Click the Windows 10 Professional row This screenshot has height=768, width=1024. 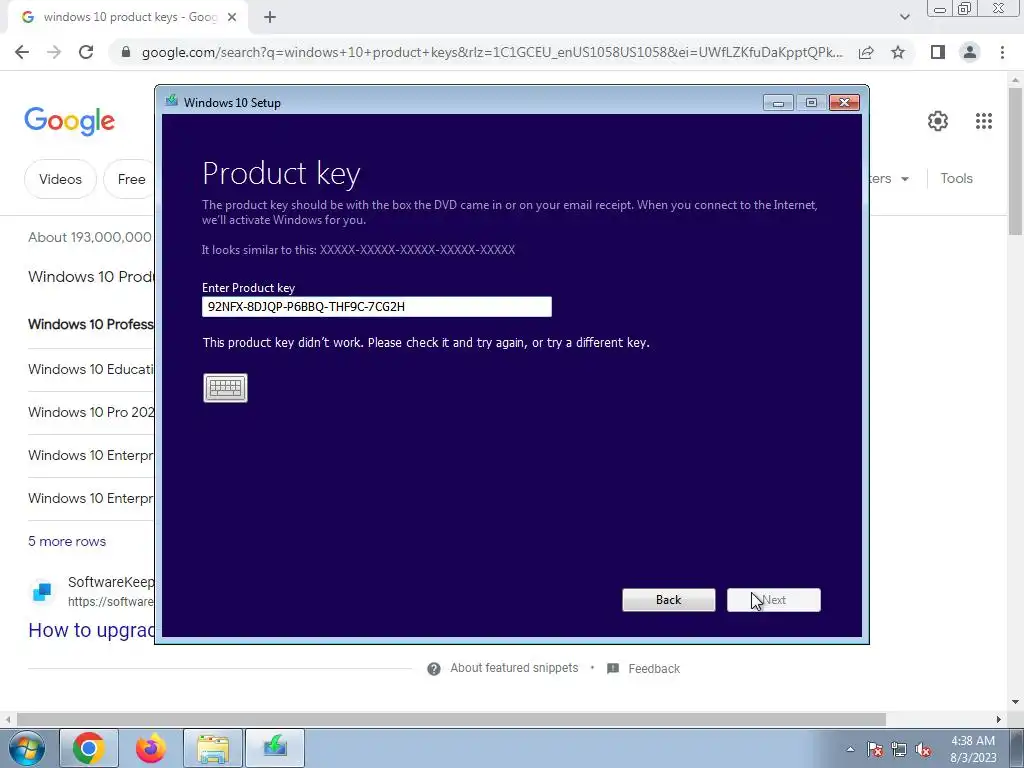(x=91, y=324)
